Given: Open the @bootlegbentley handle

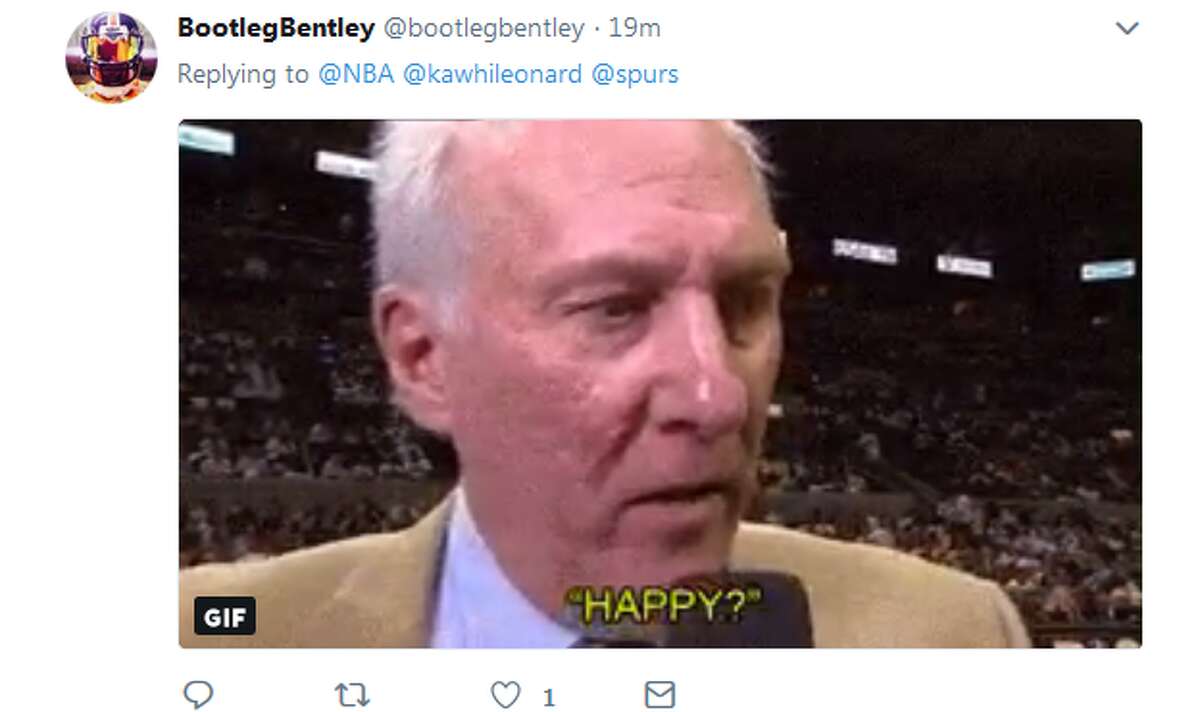Looking at the screenshot, I should pos(484,29).
